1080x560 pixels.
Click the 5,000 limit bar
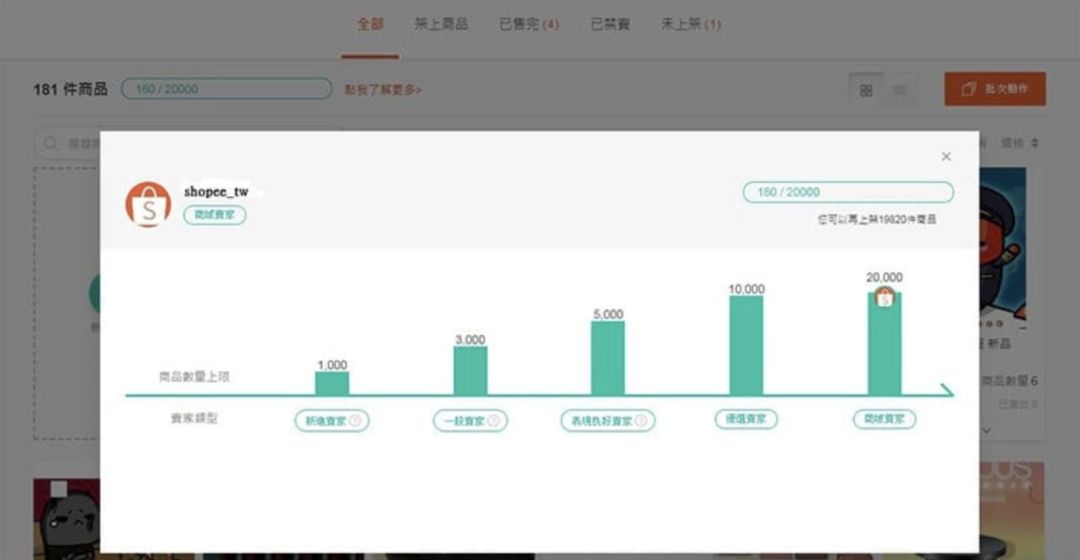pos(608,358)
